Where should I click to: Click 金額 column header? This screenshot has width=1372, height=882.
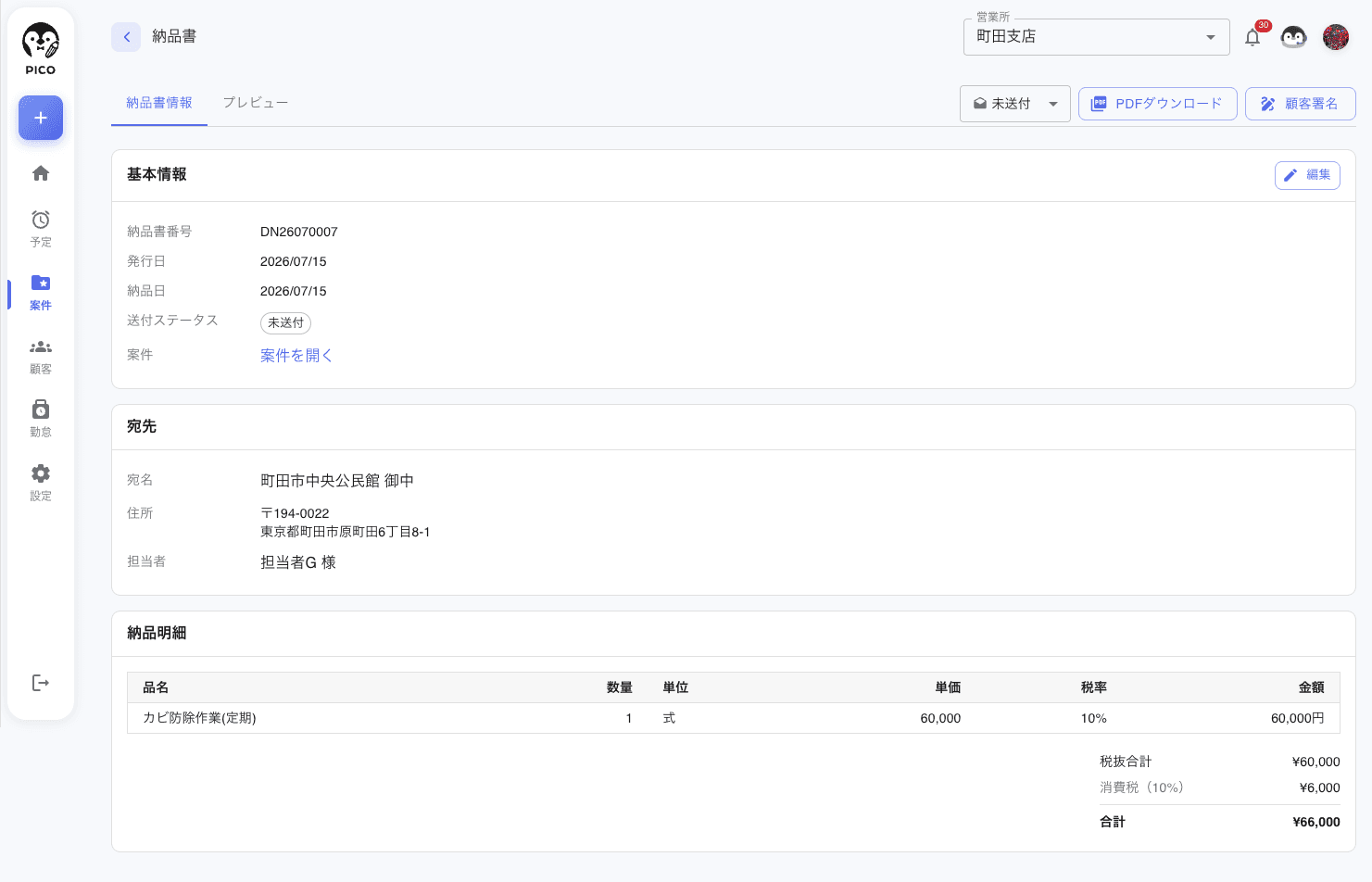pos(1312,687)
